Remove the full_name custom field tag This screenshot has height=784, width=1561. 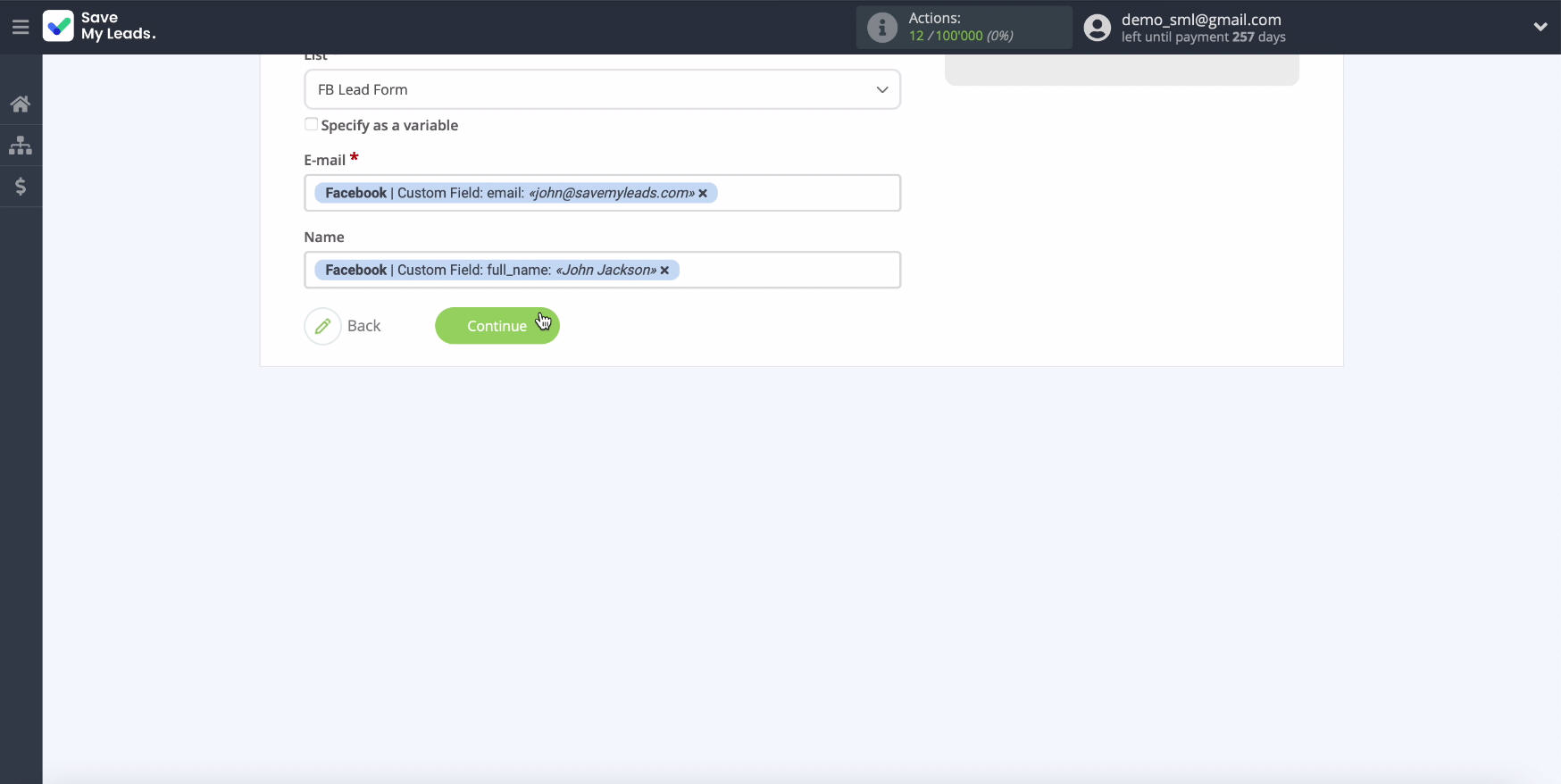pyautogui.click(x=664, y=270)
